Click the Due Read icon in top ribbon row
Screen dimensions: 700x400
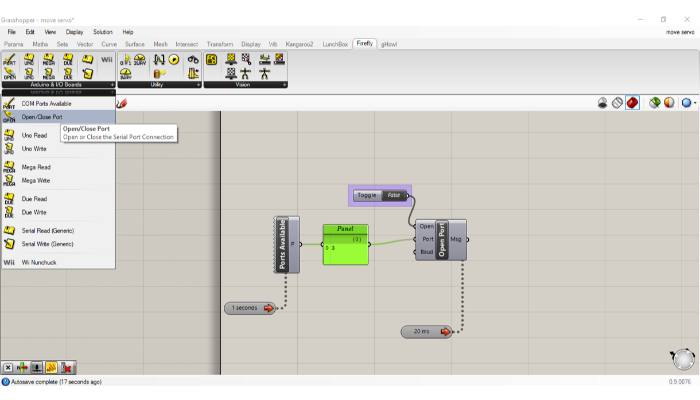[68, 60]
